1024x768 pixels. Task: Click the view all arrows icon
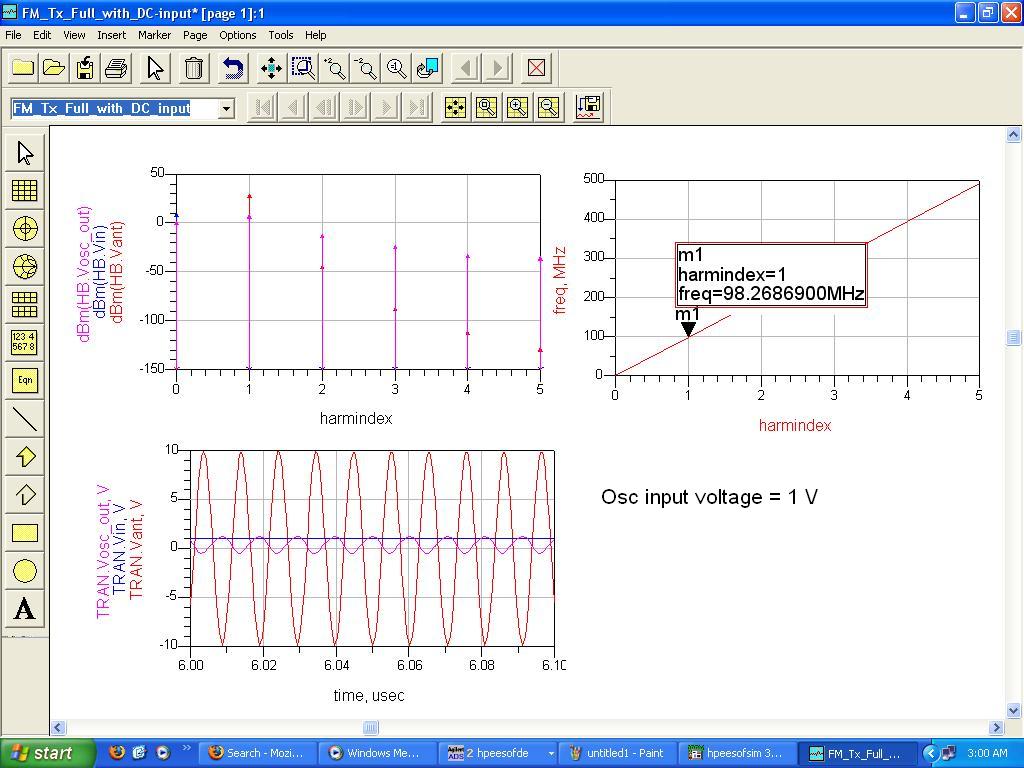[x=271, y=68]
